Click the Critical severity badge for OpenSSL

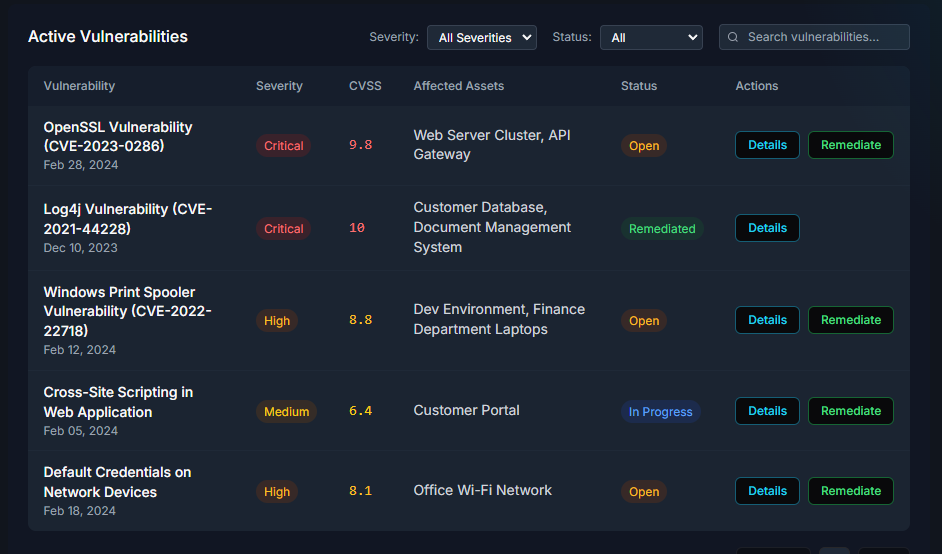(283, 146)
